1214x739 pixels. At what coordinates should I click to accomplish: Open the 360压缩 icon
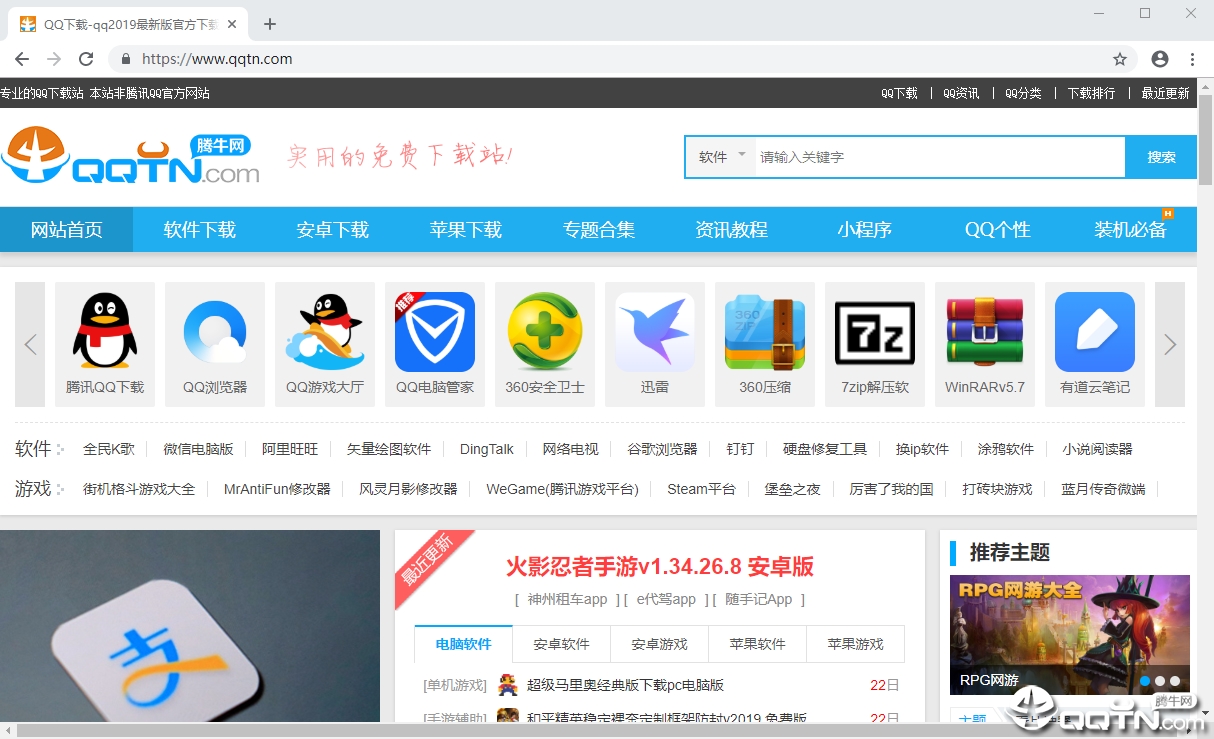click(765, 332)
